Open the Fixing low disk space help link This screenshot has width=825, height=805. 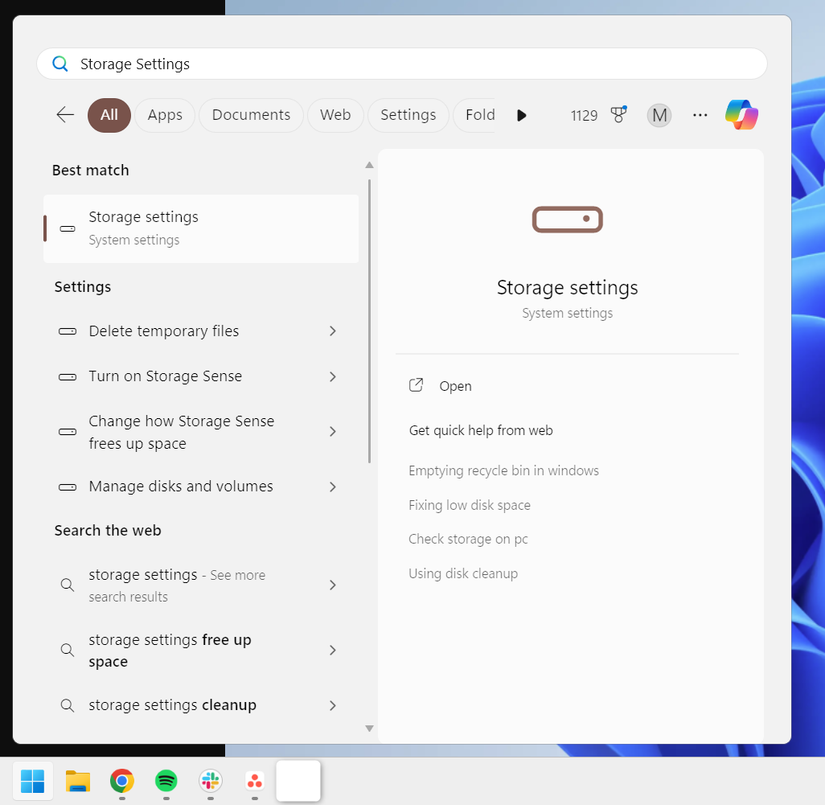[469, 505]
